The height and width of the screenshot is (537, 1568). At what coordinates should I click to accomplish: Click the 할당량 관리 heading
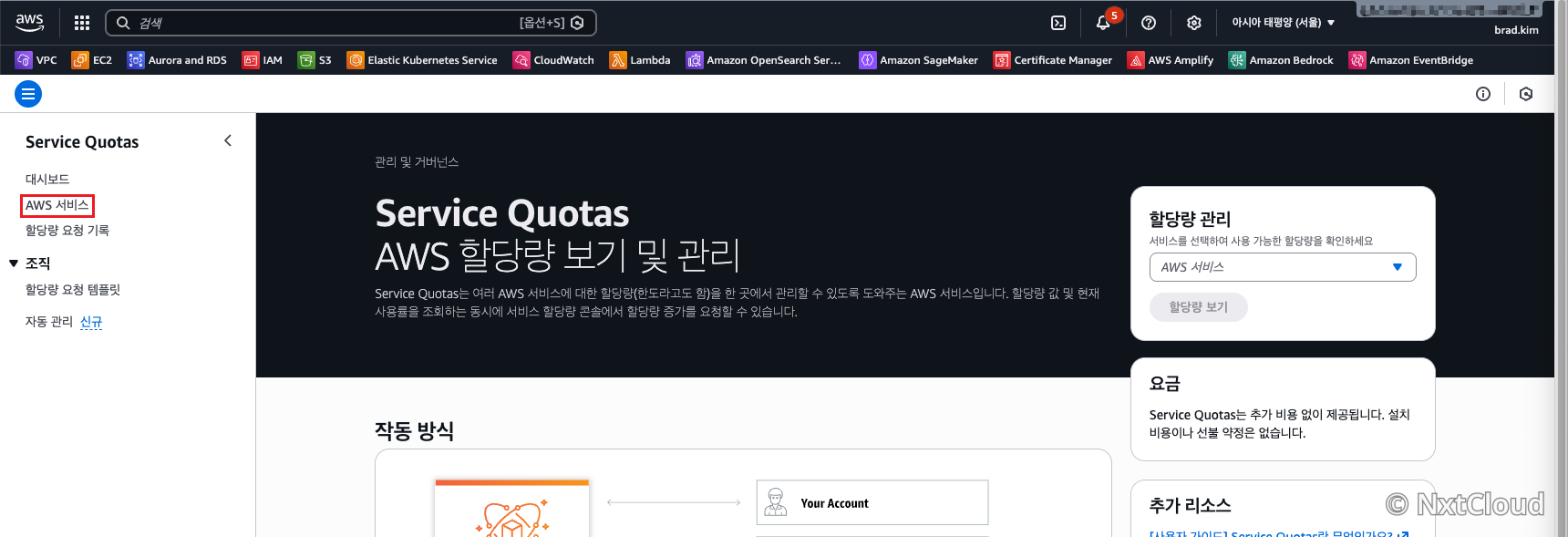click(1191, 219)
